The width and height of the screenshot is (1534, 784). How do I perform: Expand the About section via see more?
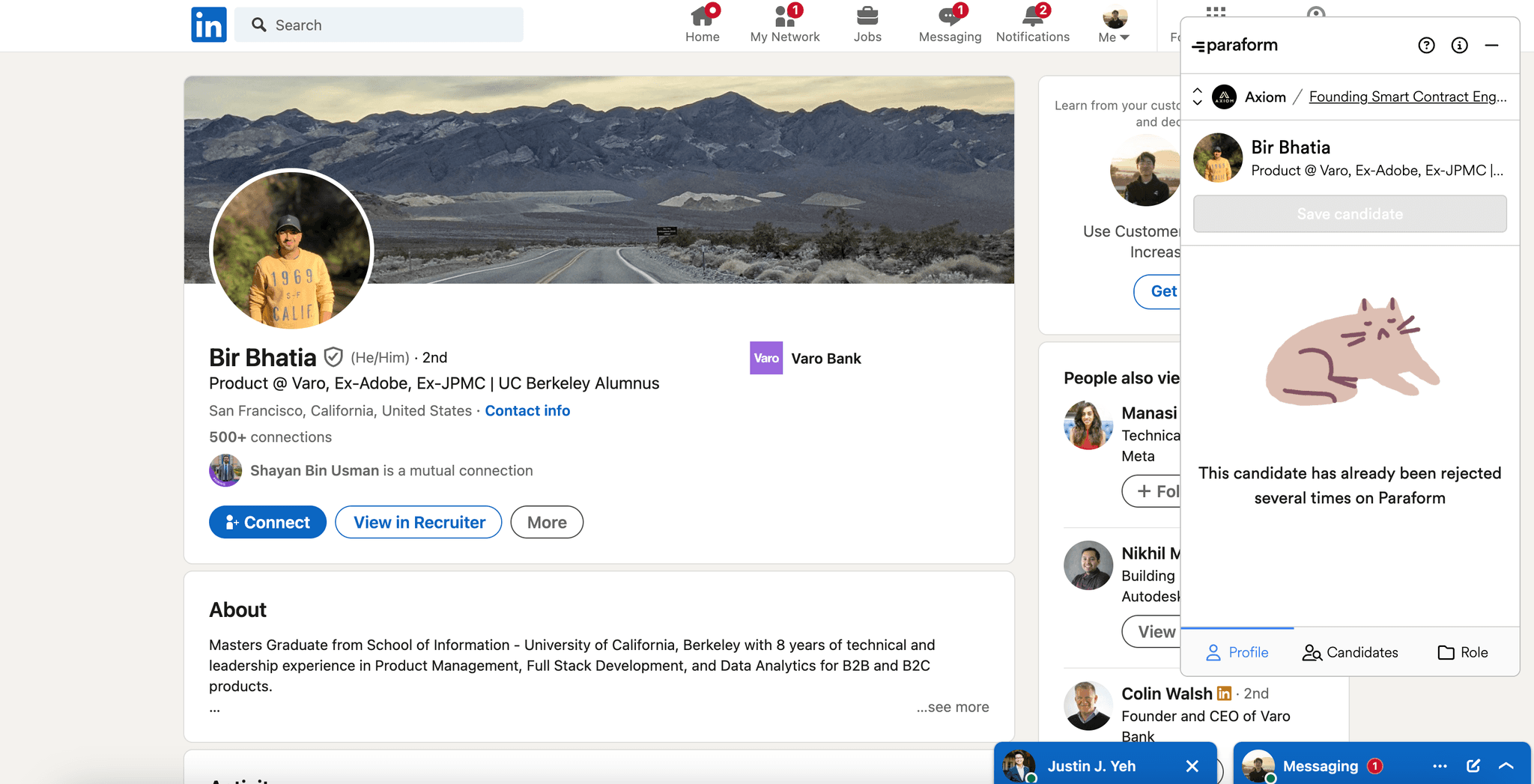952,706
